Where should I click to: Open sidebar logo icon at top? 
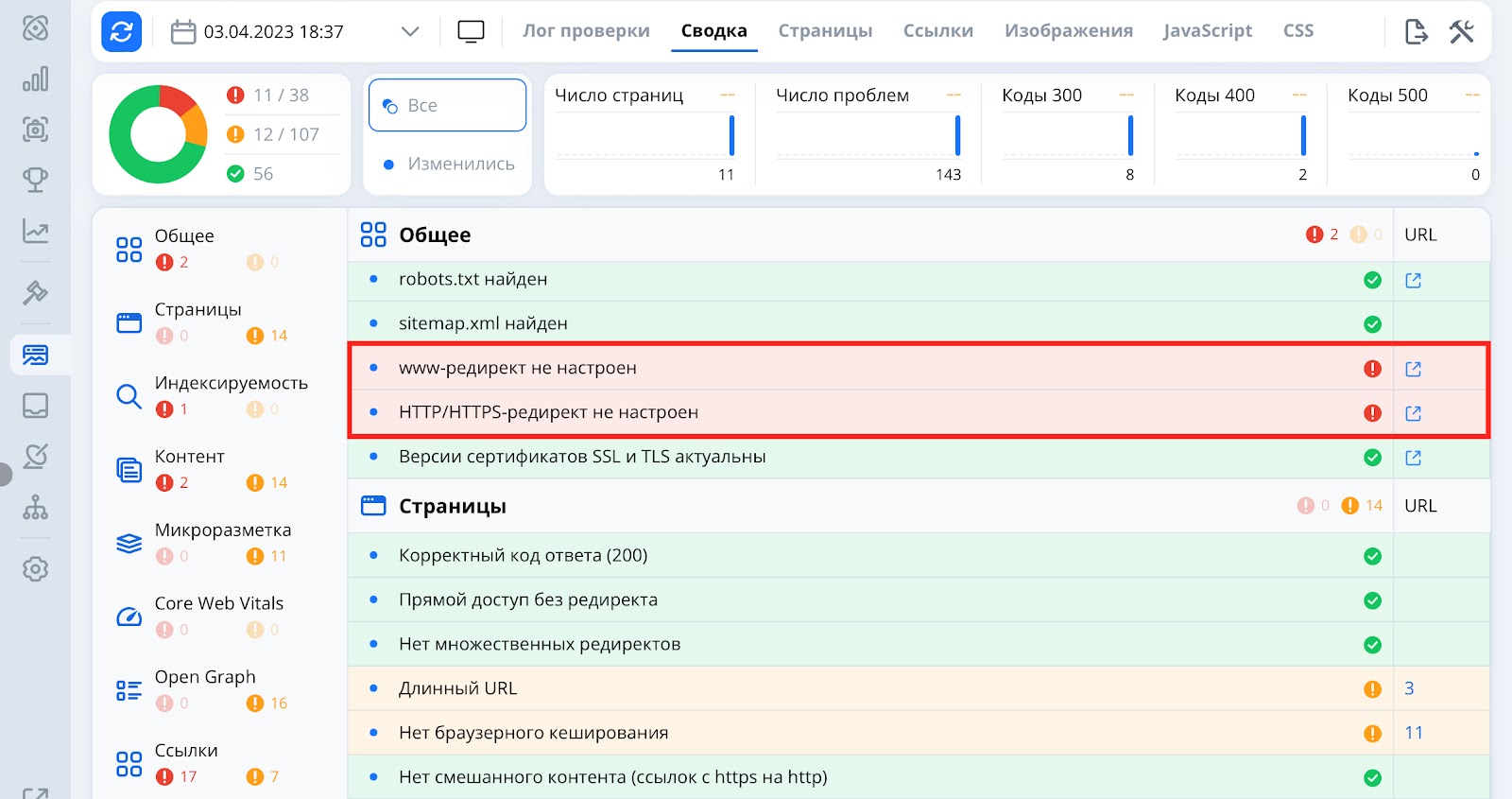35,28
